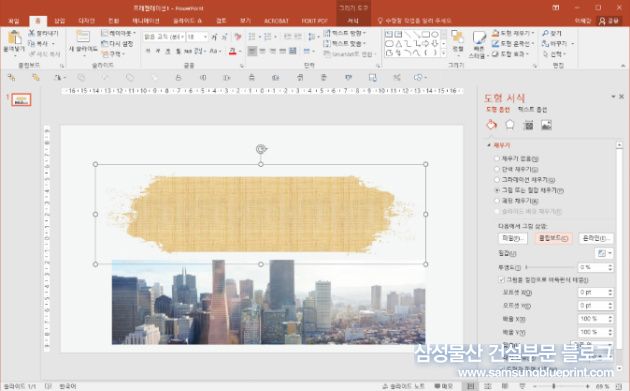Click the 오프셋 X input field
This screenshot has width=630, height=391.
point(592,293)
